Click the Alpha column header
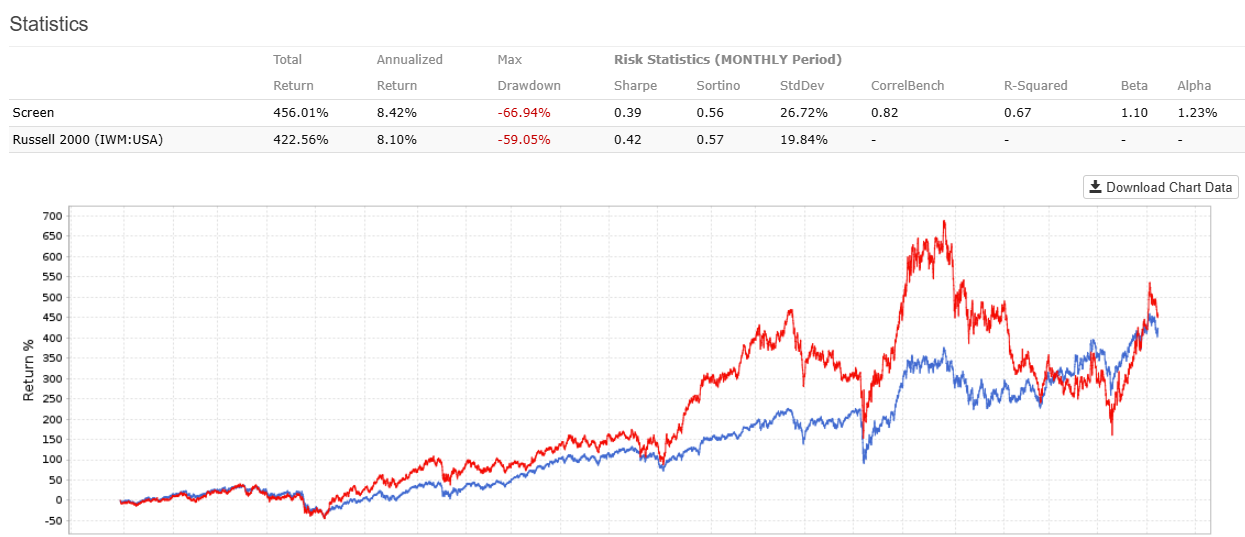The width and height of the screenshot is (1245, 537). [x=1194, y=86]
